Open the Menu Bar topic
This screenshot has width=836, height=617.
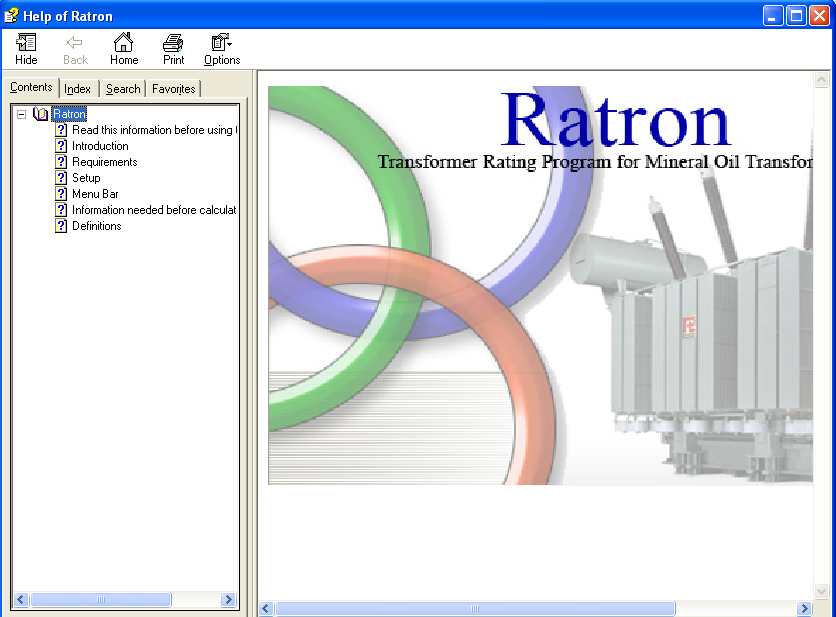[x=95, y=194]
